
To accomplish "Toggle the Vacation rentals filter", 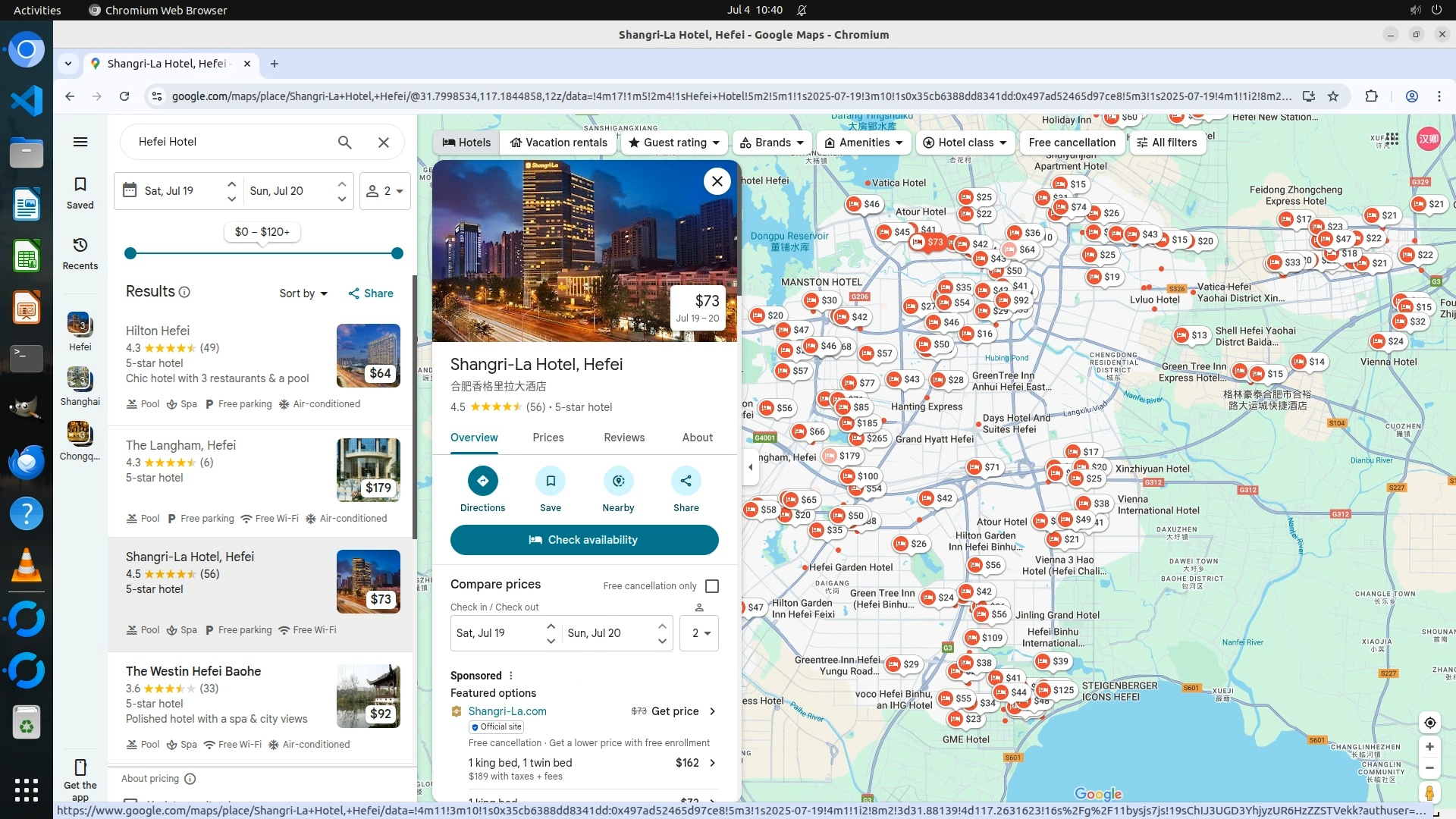I will coord(559,143).
